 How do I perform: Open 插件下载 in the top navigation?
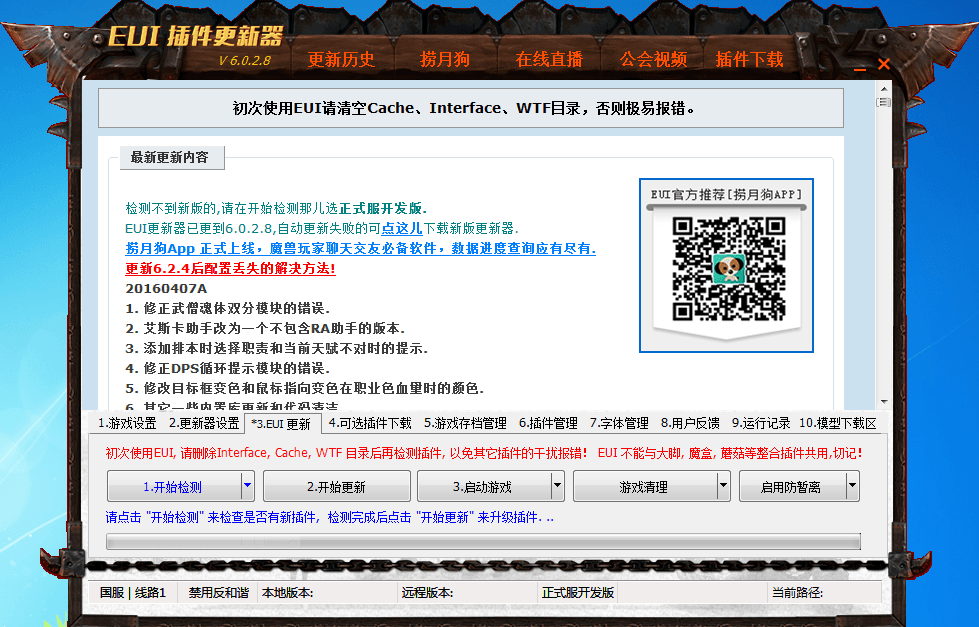click(x=749, y=59)
